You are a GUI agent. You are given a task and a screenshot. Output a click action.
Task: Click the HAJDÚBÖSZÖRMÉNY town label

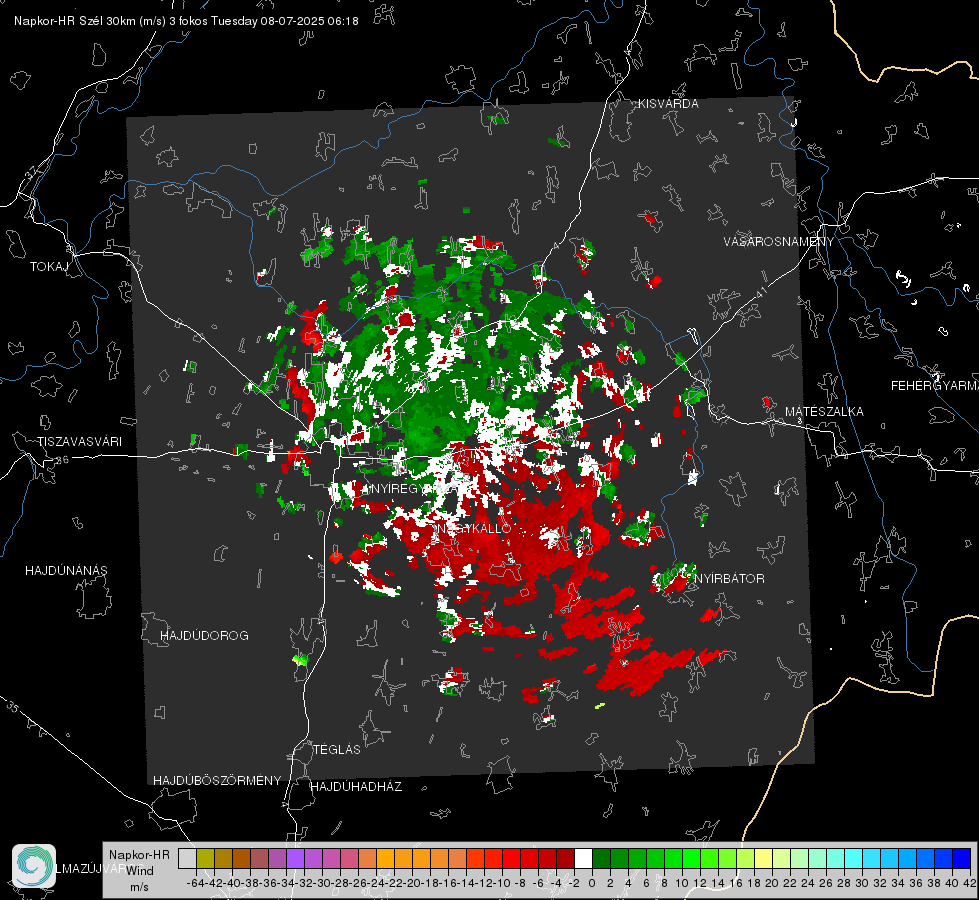[x=217, y=780]
